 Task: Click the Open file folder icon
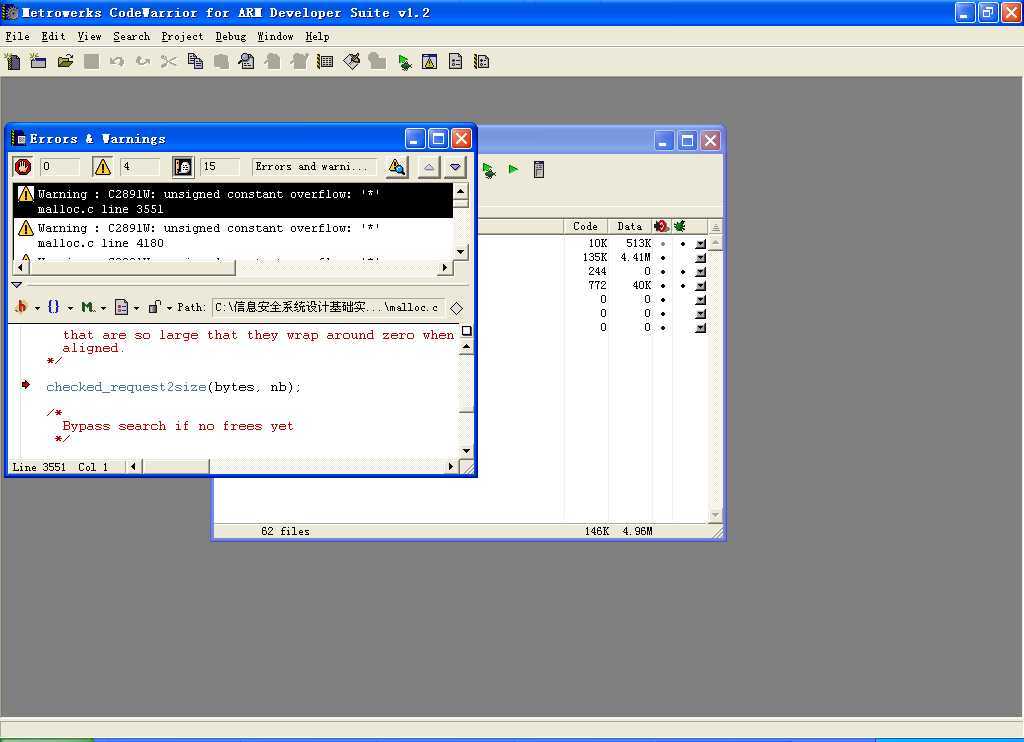point(65,62)
